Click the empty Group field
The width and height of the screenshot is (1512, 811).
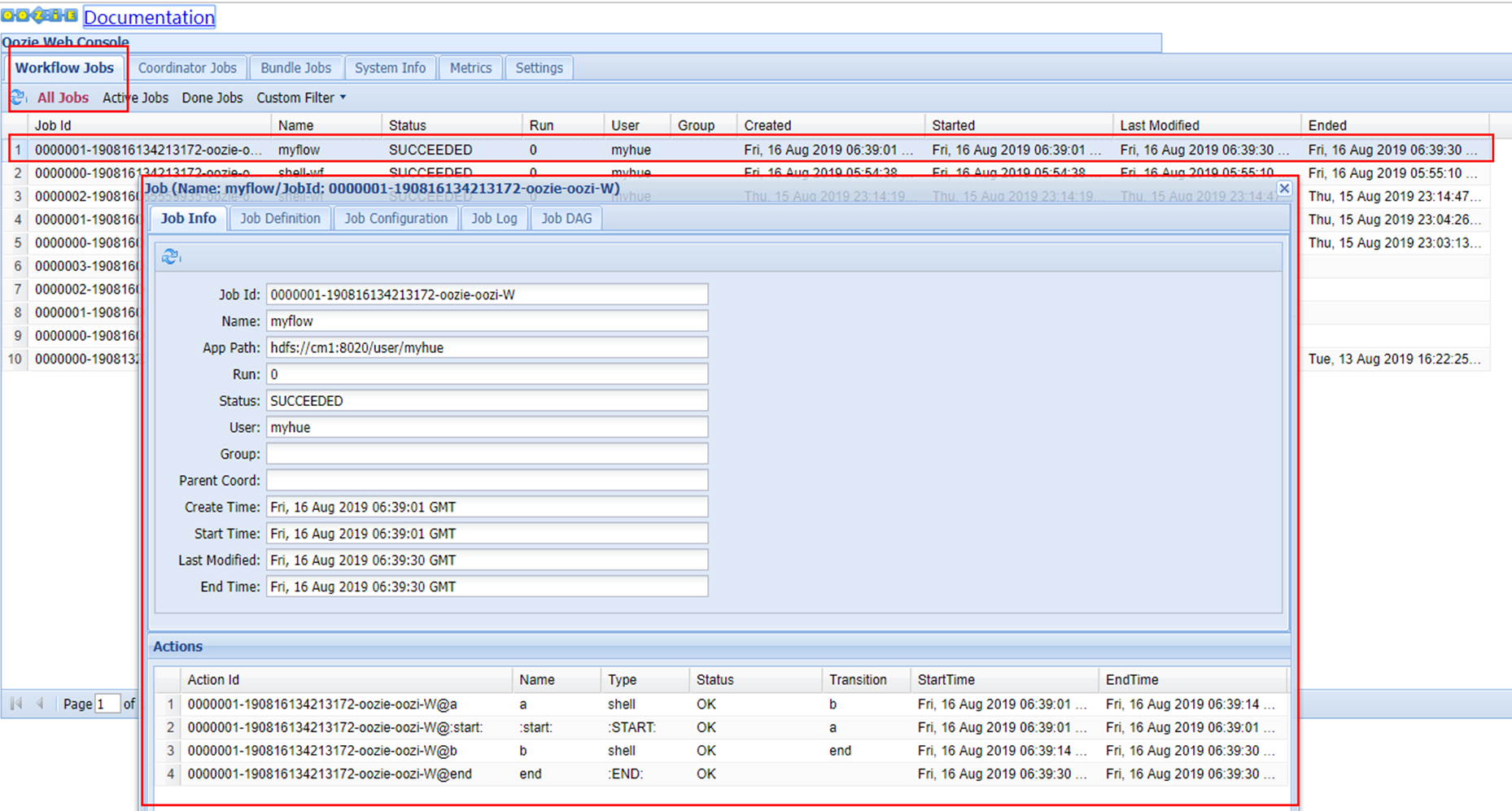pyautogui.click(x=487, y=454)
